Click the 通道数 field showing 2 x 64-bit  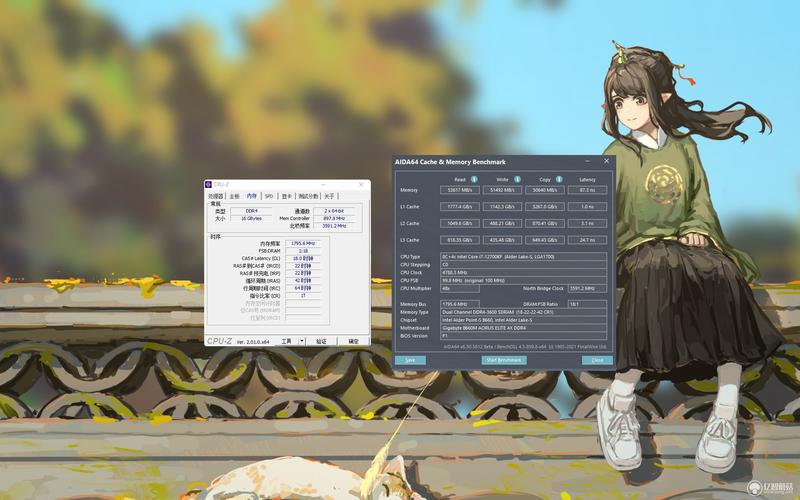(x=334, y=211)
